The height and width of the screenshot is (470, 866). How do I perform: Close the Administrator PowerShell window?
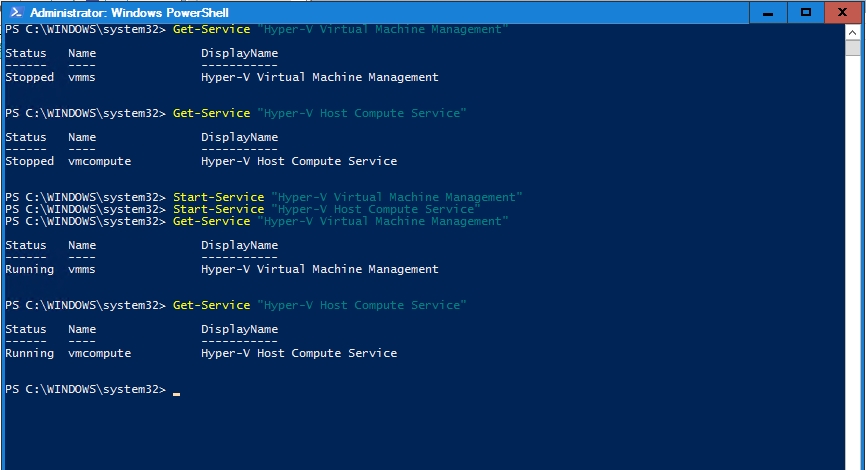(x=842, y=12)
